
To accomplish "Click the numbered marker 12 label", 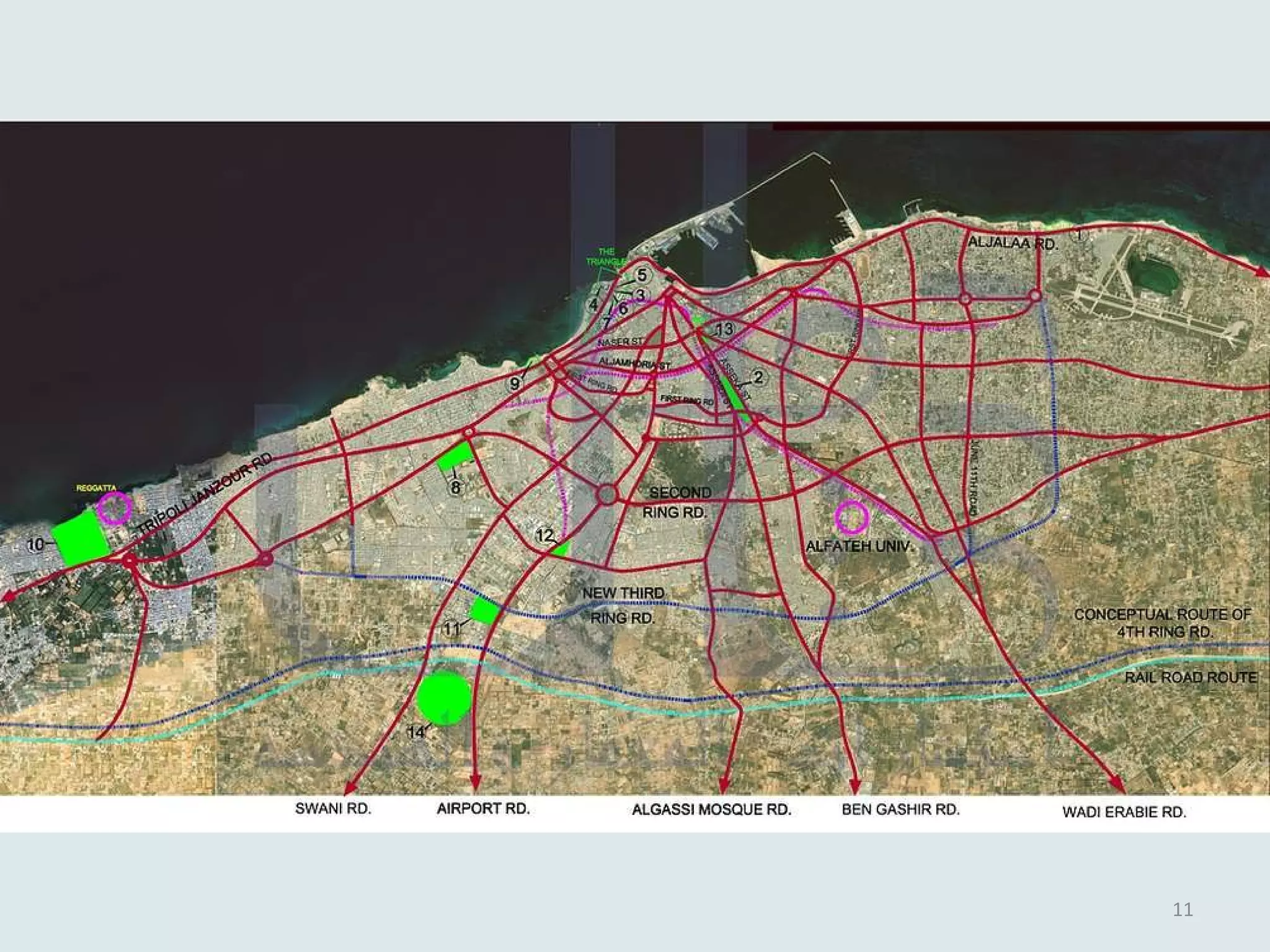I will pyautogui.click(x=544, y=535).
